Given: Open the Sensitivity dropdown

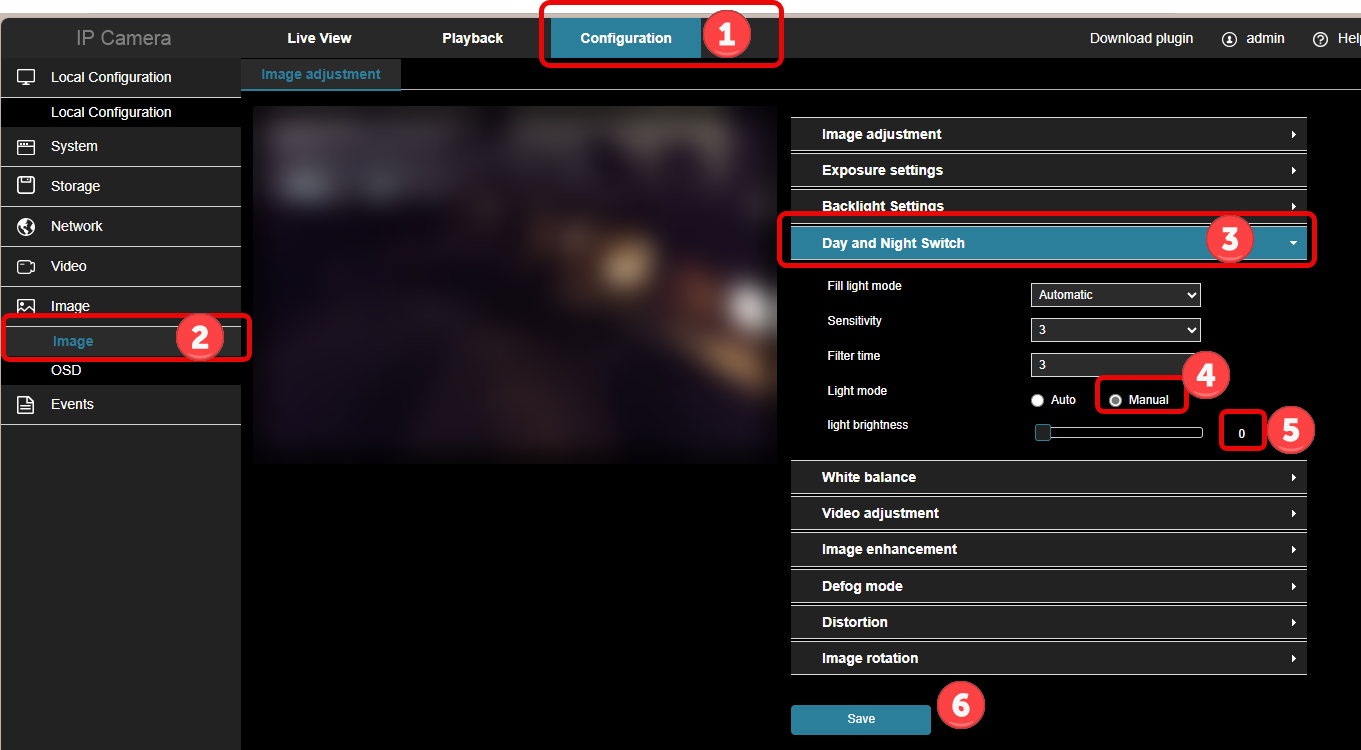Looking at the screenshot, I should click(x=1115, y=330).
